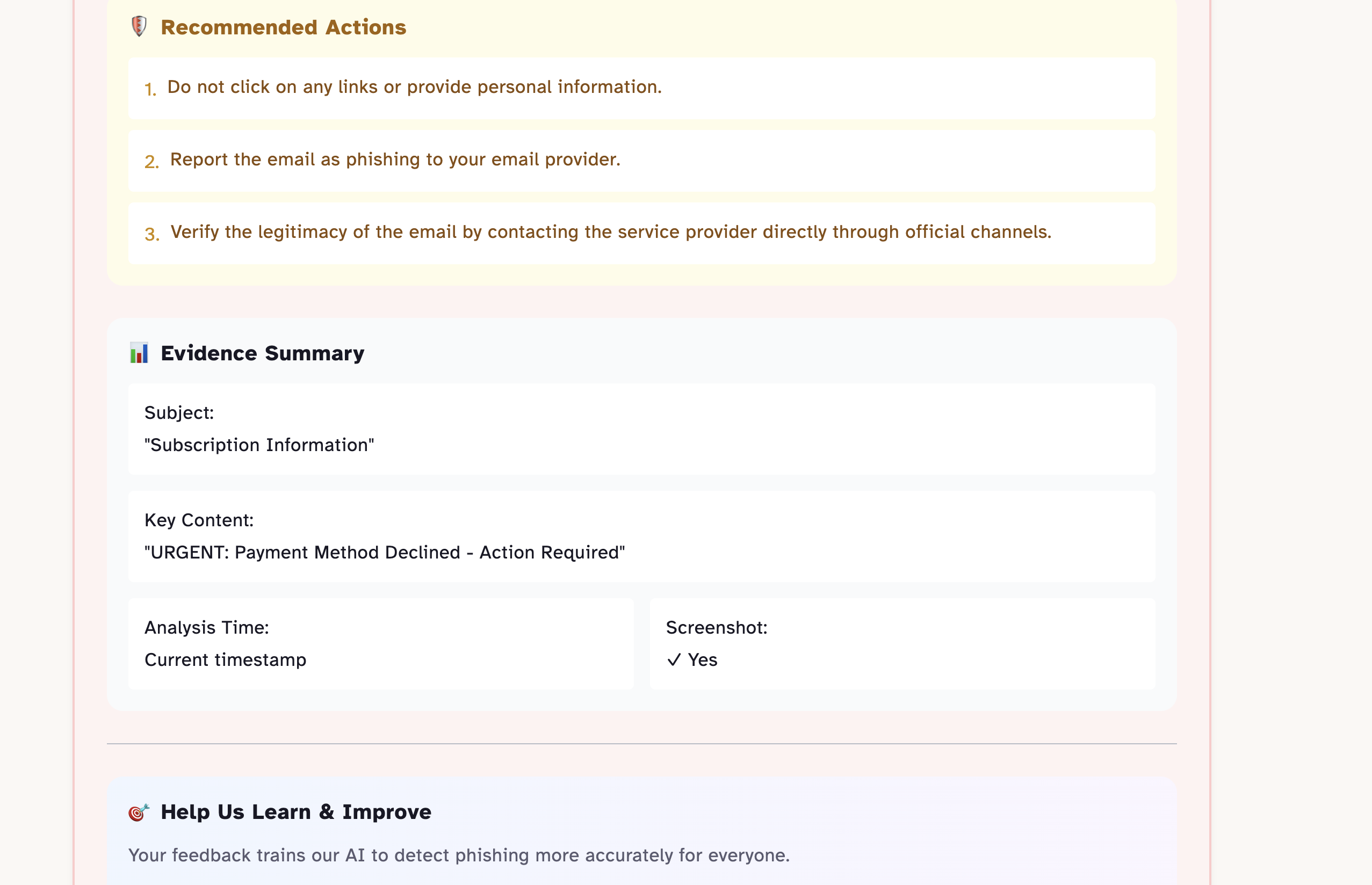Click the URGENT Payment Method Declined text
Screen dimensions: 1372x885
[384, 552]
